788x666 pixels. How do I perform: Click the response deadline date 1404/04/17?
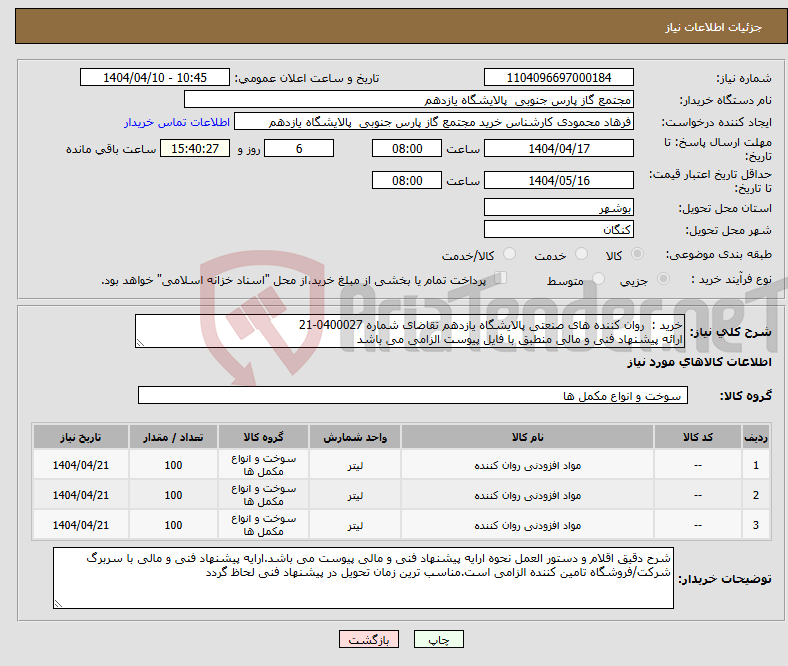pyautogui.click(x=558, y=148)
